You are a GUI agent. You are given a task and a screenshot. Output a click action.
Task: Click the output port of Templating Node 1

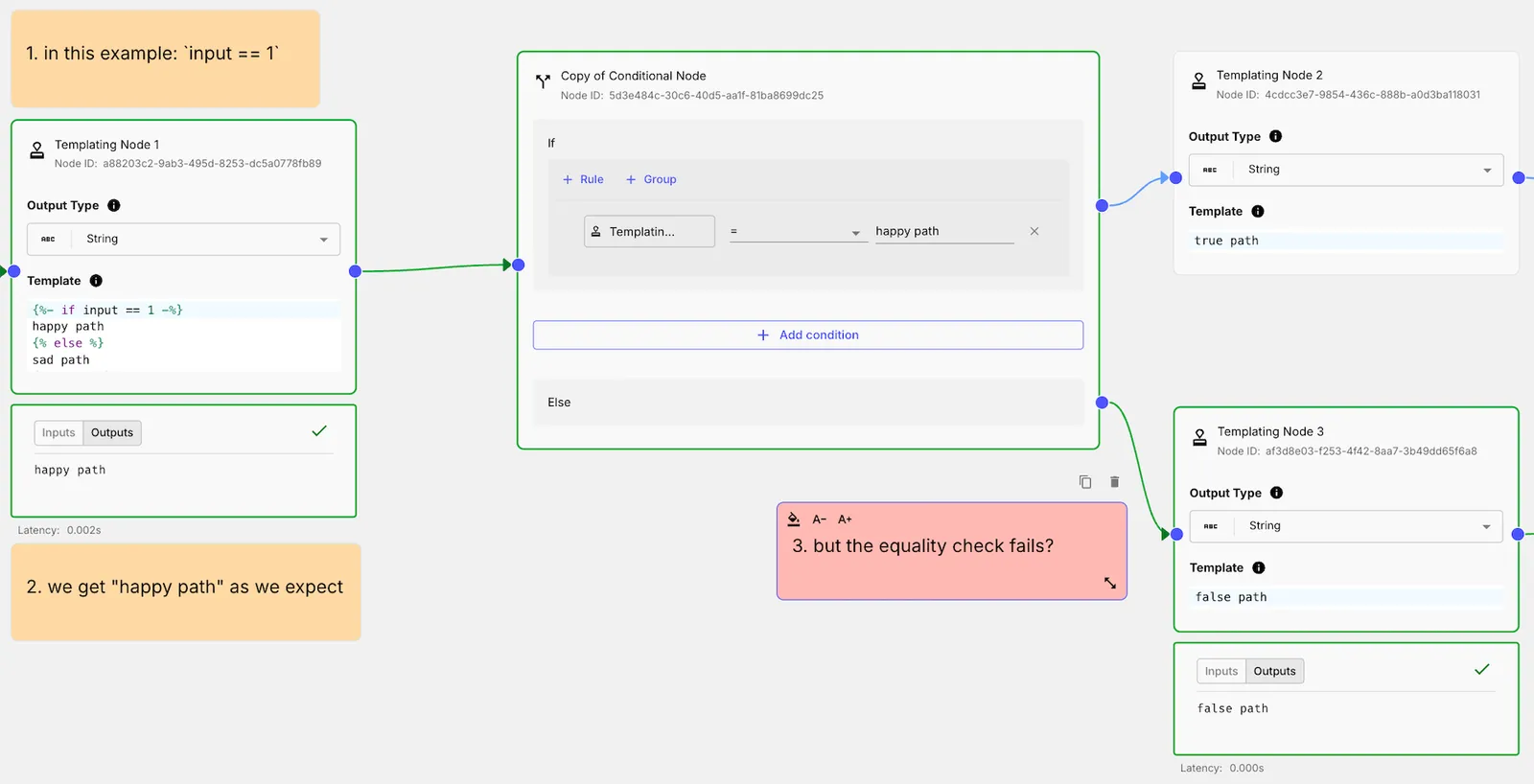(355, 271)
